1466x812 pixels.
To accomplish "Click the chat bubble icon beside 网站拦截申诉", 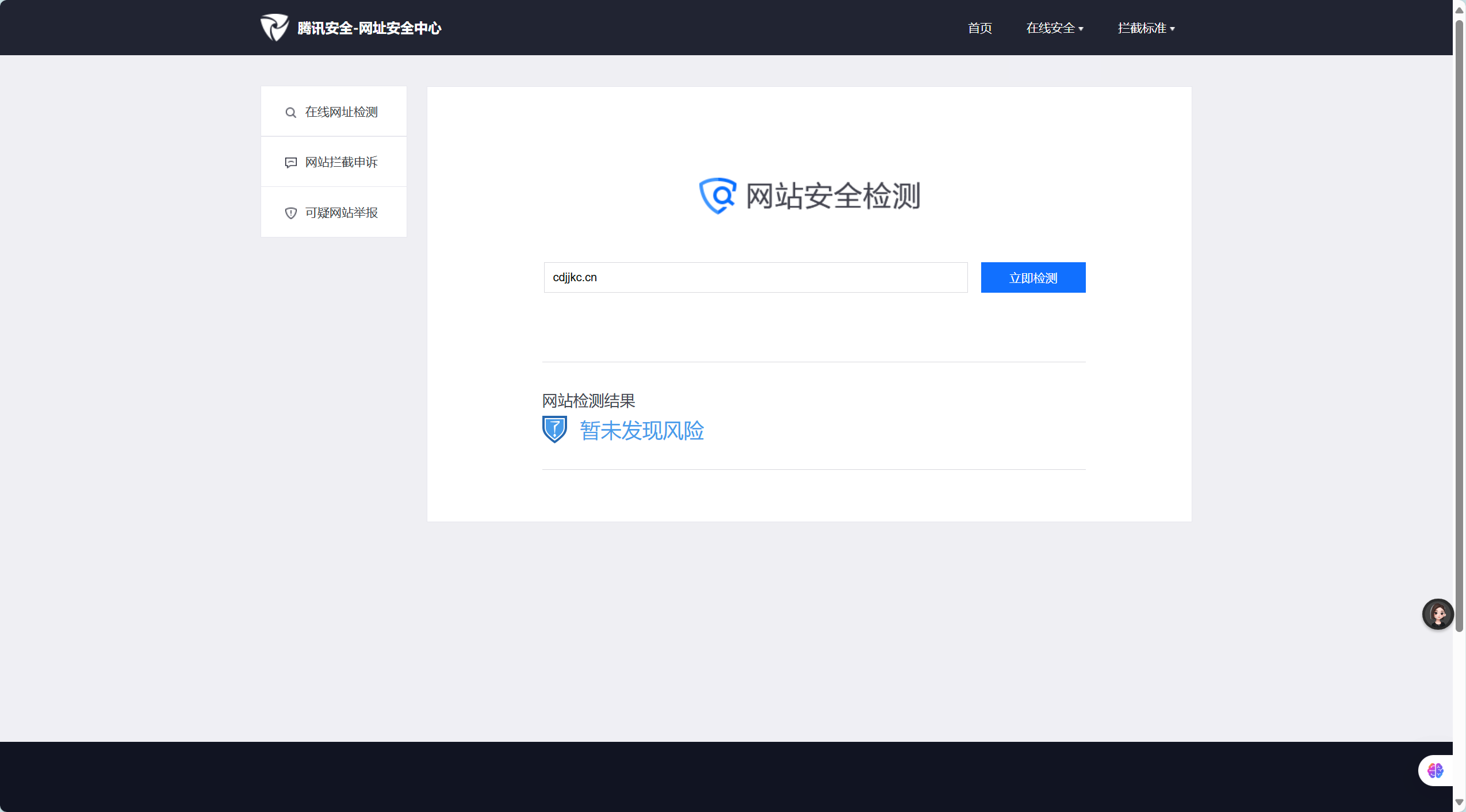I will pos(290,163).
